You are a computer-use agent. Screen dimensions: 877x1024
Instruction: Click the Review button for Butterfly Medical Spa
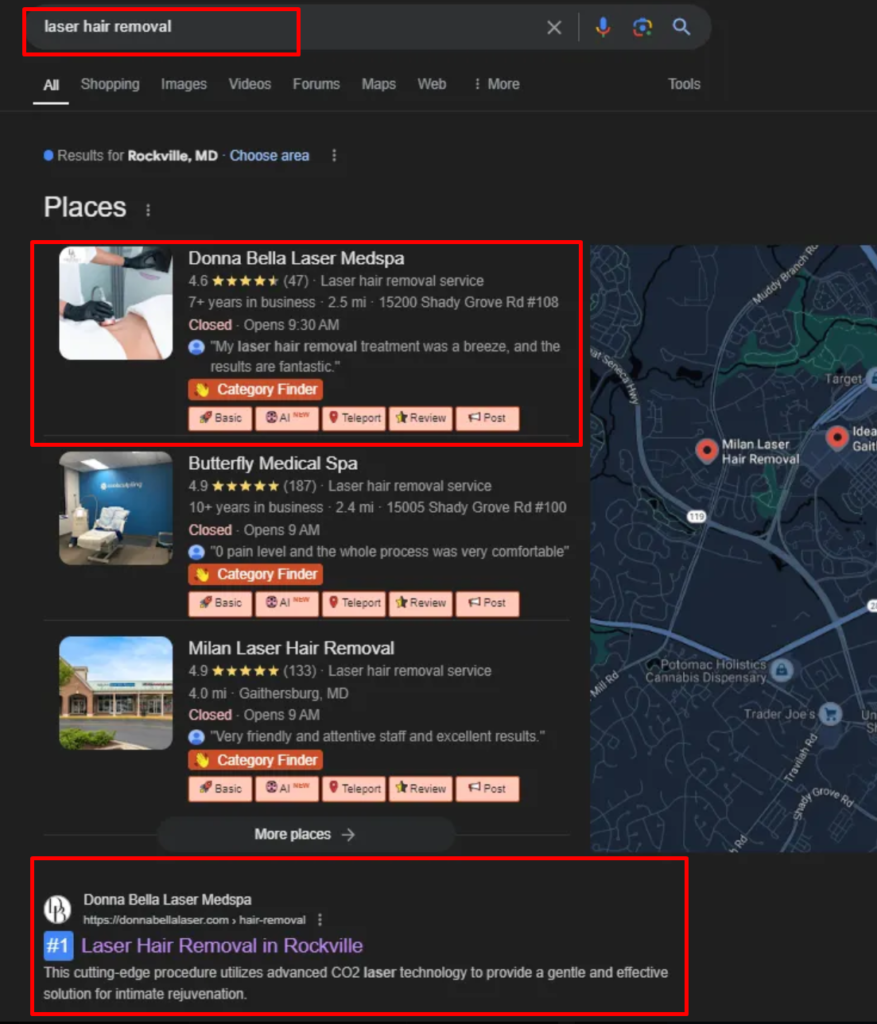point(421,603)
